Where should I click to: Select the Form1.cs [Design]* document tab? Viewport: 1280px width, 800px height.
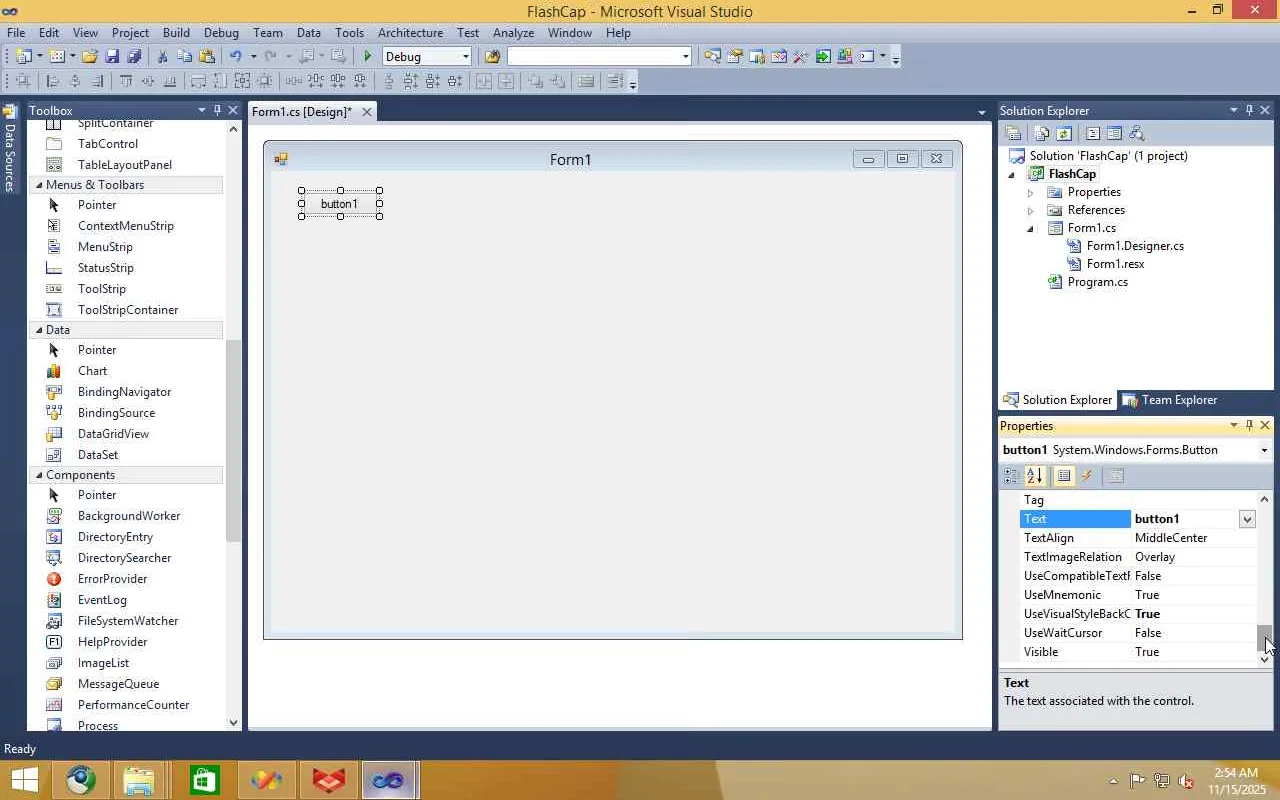point(302,112)
